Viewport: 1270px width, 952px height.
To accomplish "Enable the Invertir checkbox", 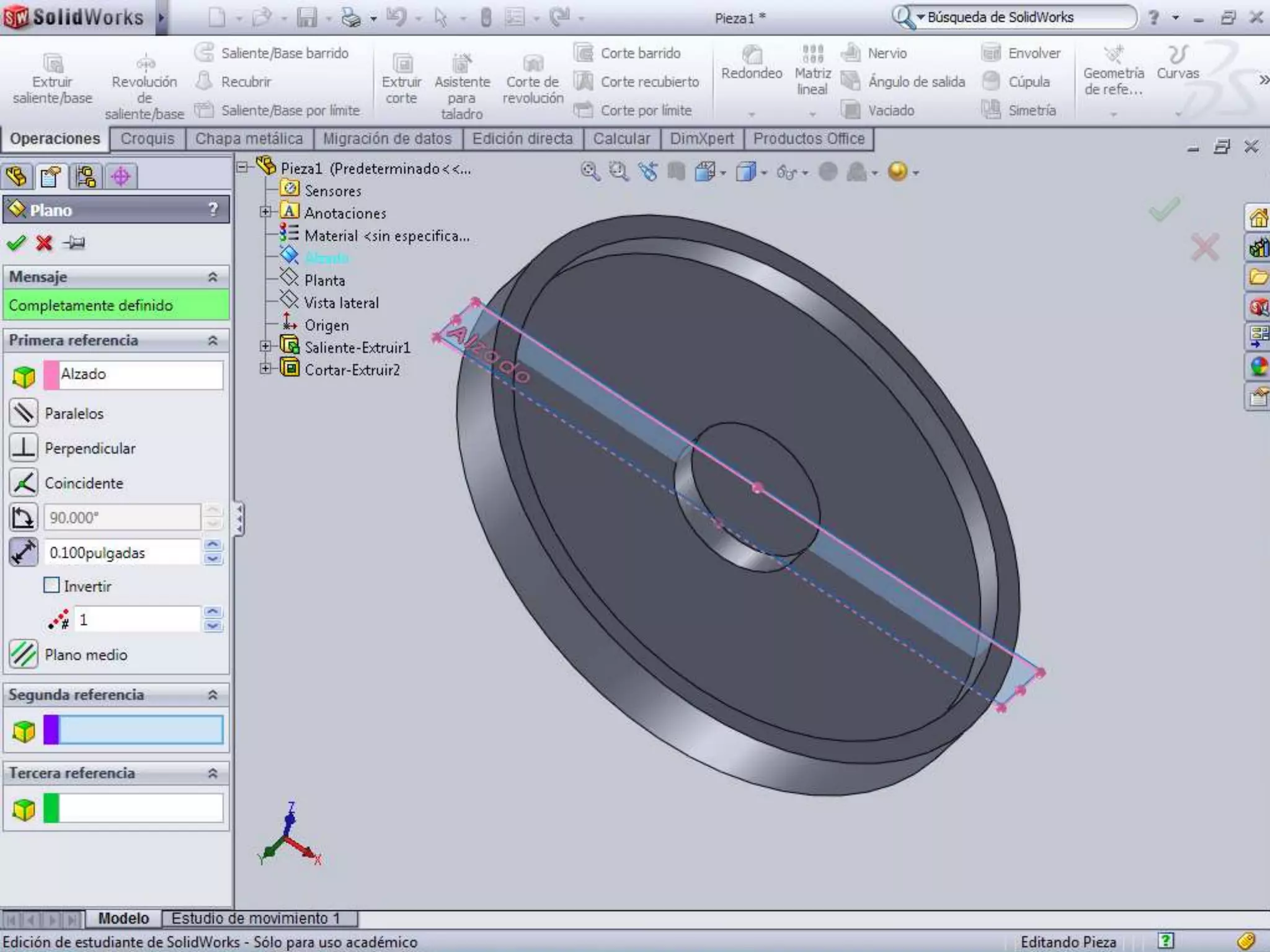I will coord(52,585).
